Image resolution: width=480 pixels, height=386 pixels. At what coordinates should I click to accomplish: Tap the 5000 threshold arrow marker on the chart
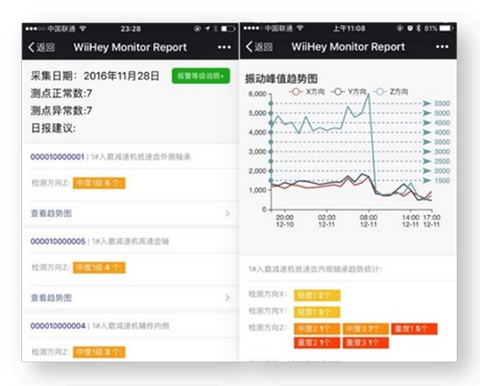pyautogui.click(x=427, y=113)
